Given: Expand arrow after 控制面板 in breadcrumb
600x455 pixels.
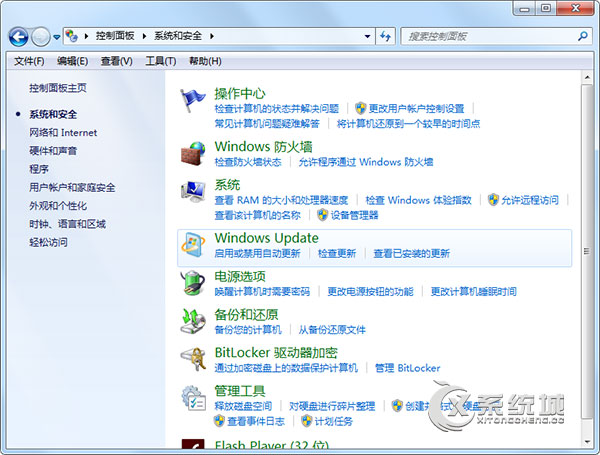Looking at the screenshot, I should 144,36.
